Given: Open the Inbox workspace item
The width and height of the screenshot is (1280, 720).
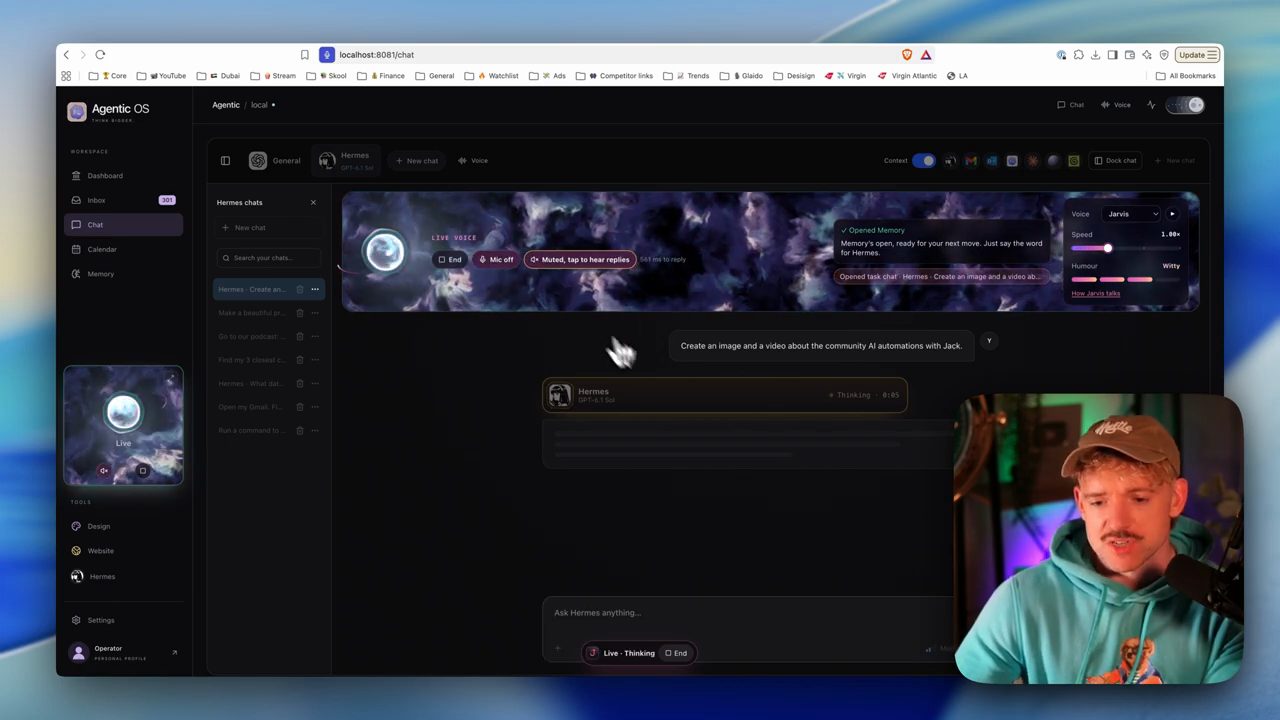Looking at the screenshot, I should click(124, 200).
